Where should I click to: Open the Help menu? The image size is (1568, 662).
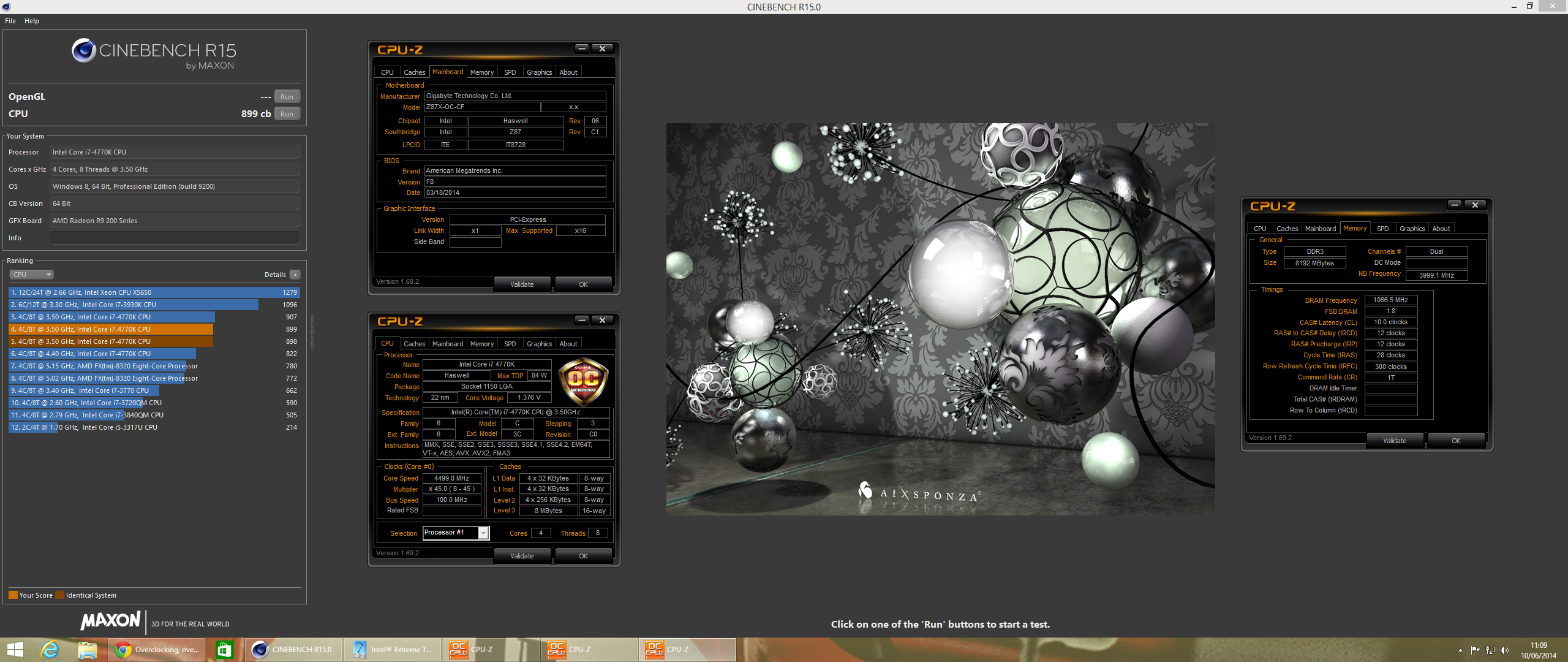click(32, 21)
